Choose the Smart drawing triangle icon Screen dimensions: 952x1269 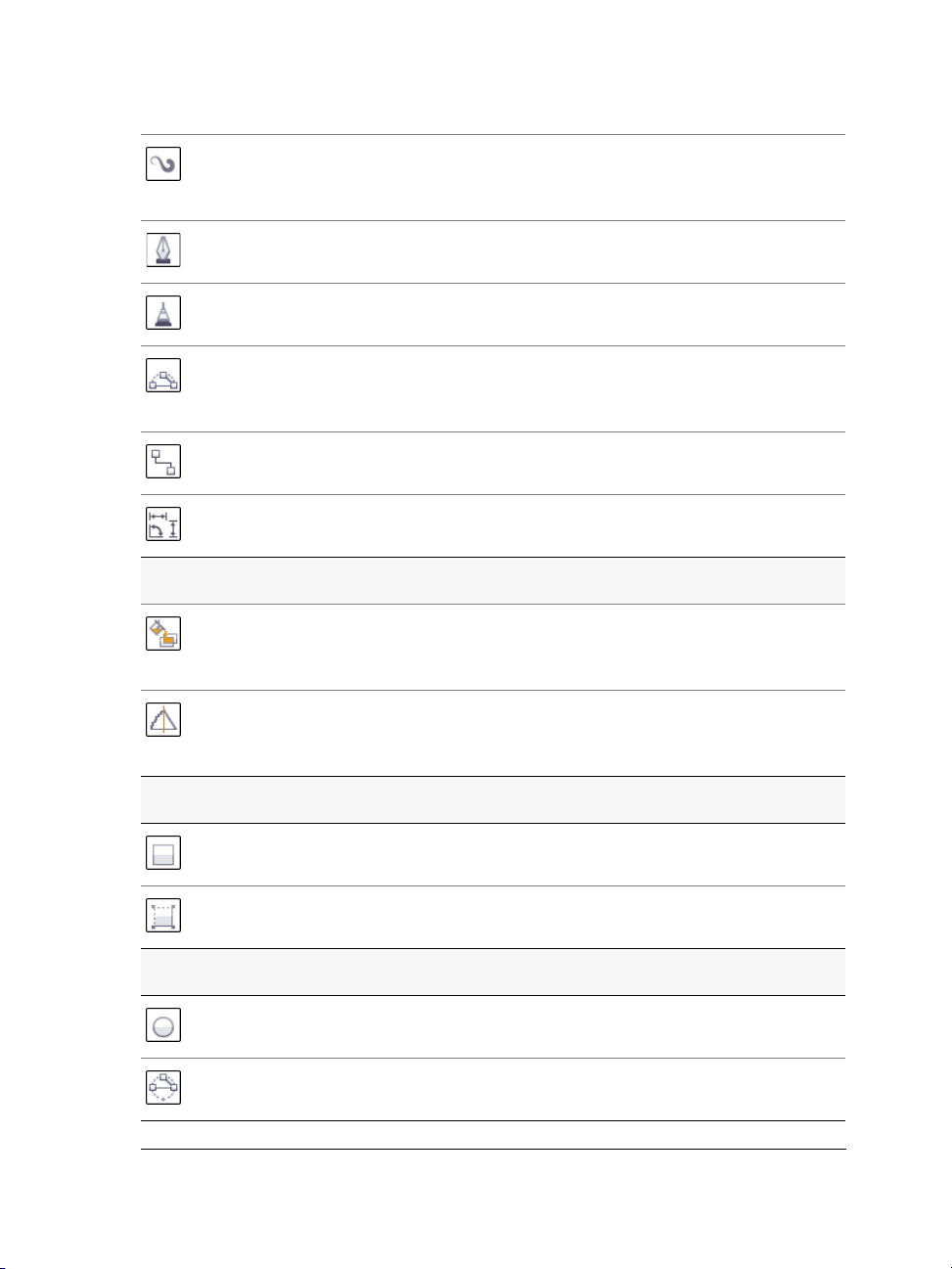163,719
